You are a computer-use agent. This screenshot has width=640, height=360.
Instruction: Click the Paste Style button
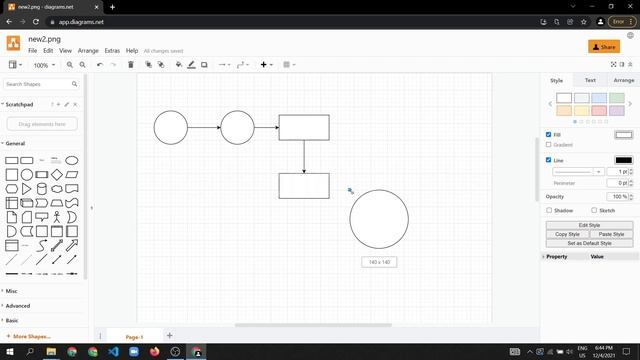coord(611,234)
